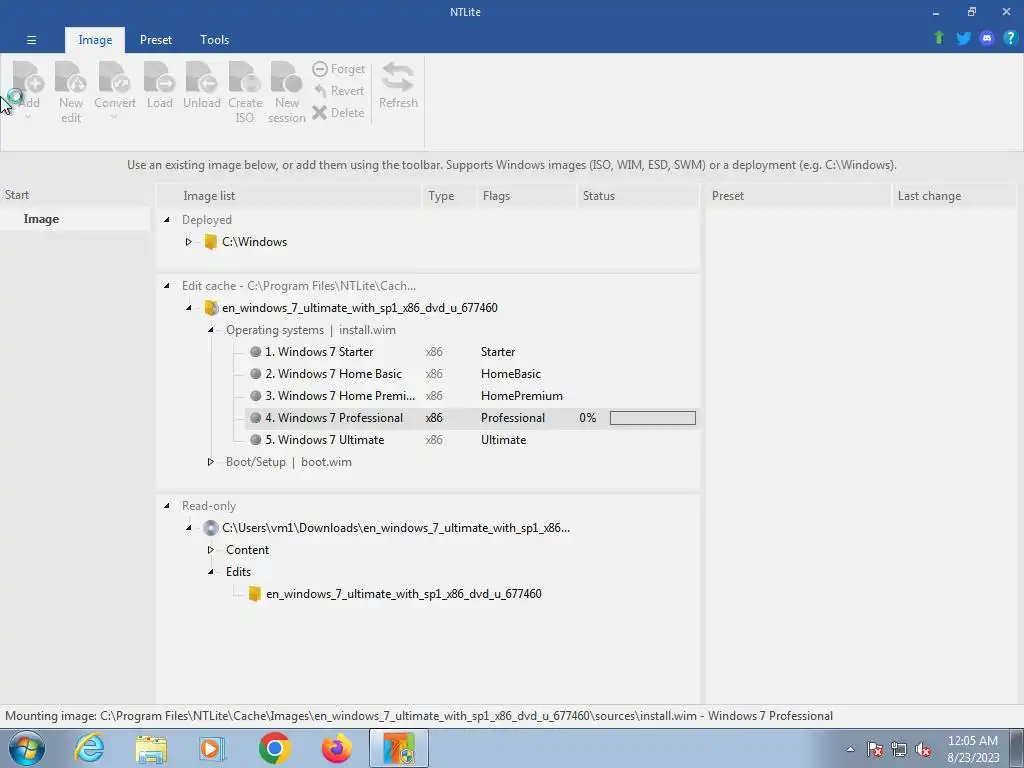Select 5. Windows 7 Ultimate row

472,440
